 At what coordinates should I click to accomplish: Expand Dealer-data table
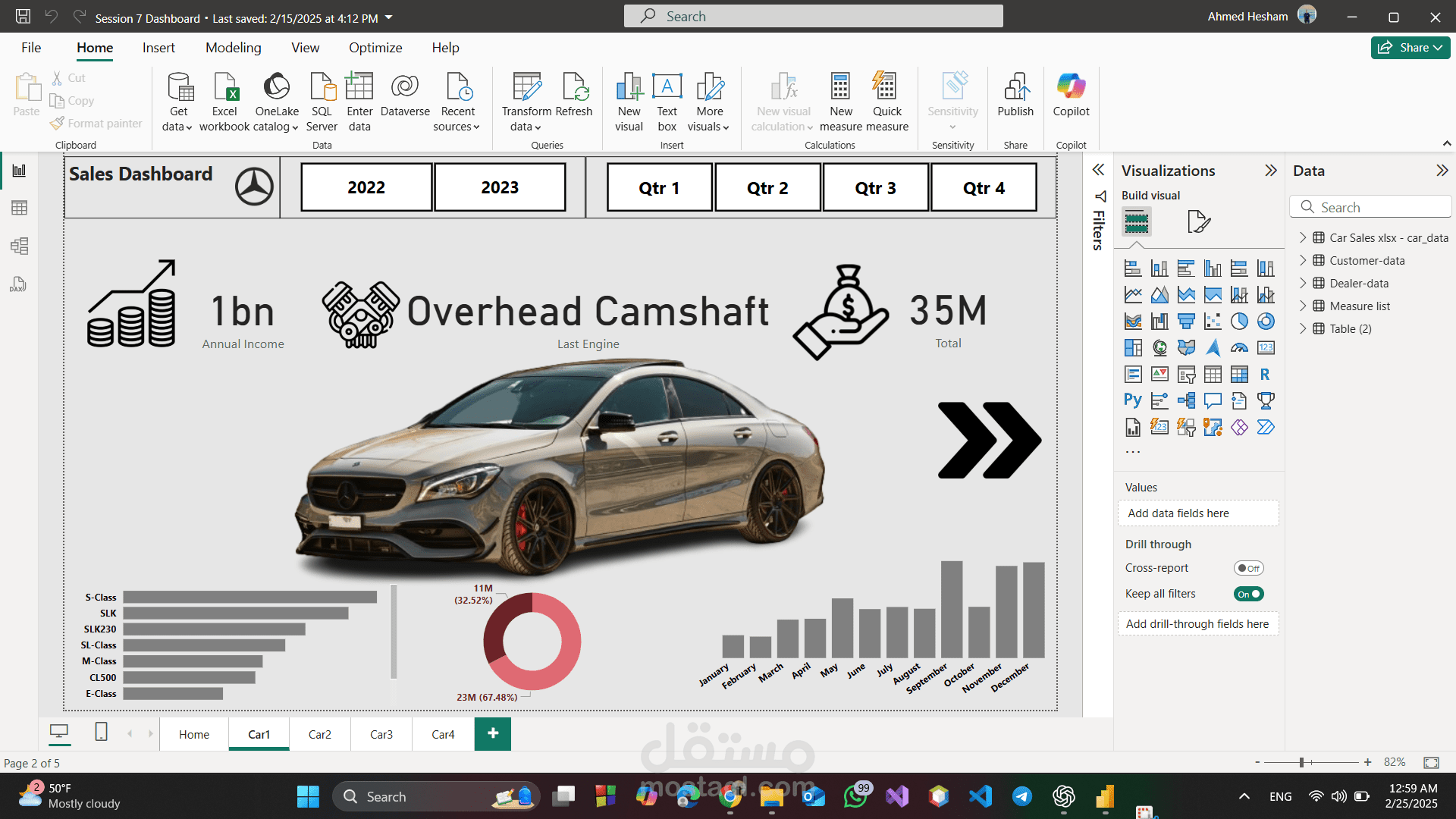tap(1303, 283)
